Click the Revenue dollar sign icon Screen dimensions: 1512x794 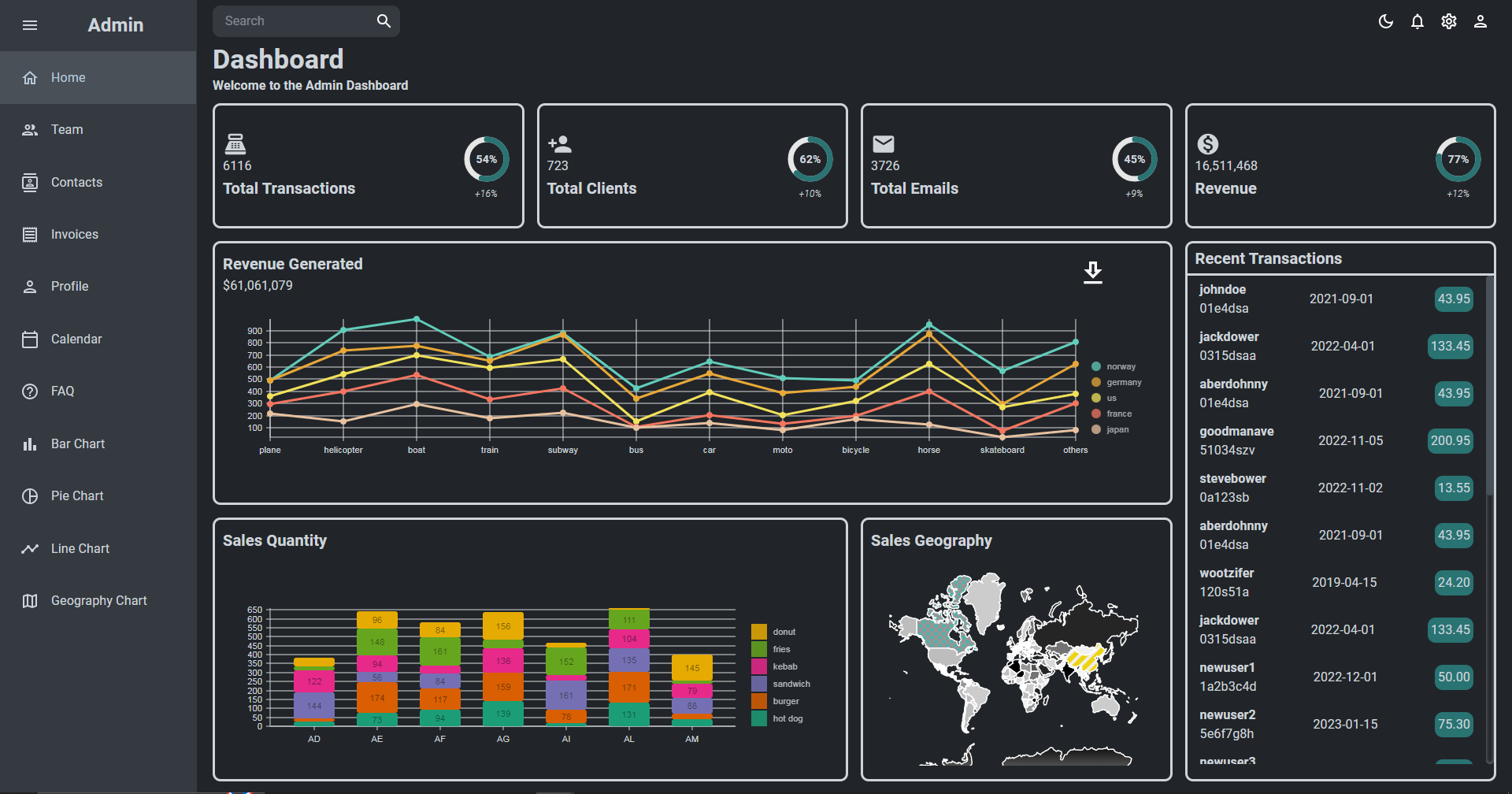coord(1207,143)
